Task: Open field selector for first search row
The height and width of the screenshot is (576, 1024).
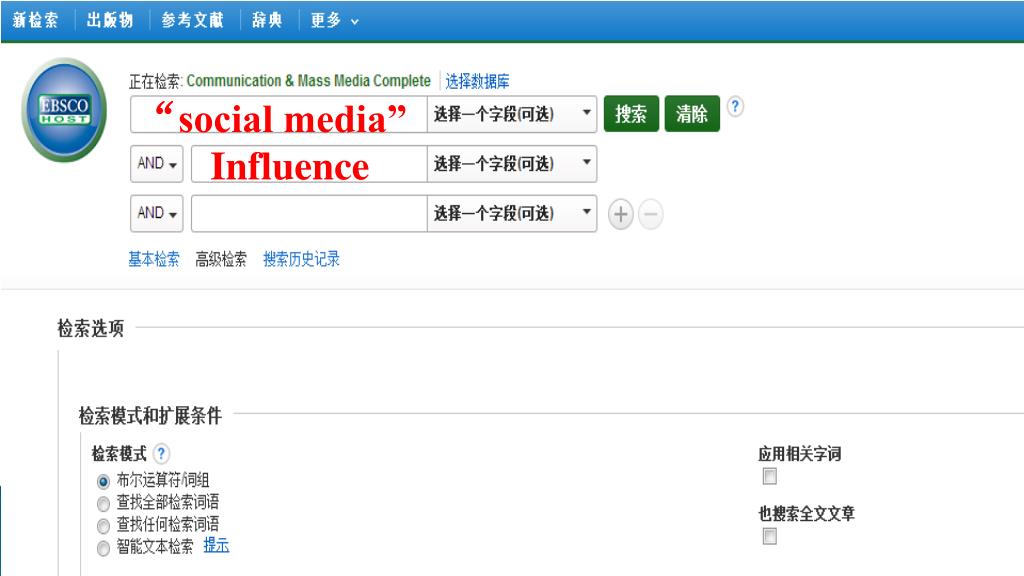Action: pos(512,114)
